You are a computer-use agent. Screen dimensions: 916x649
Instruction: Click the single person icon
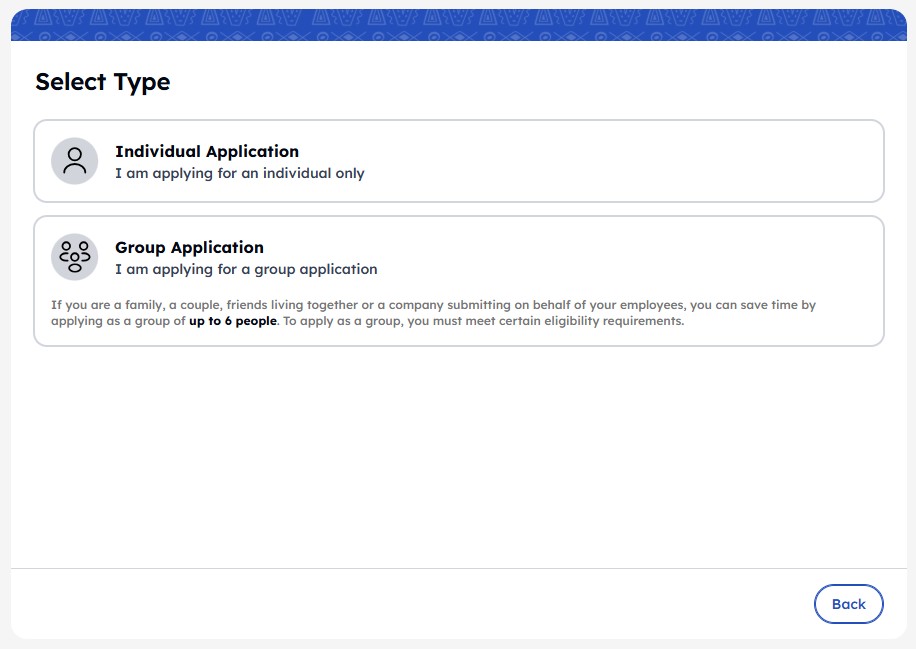pyautogui.click(x=74, y=161)
